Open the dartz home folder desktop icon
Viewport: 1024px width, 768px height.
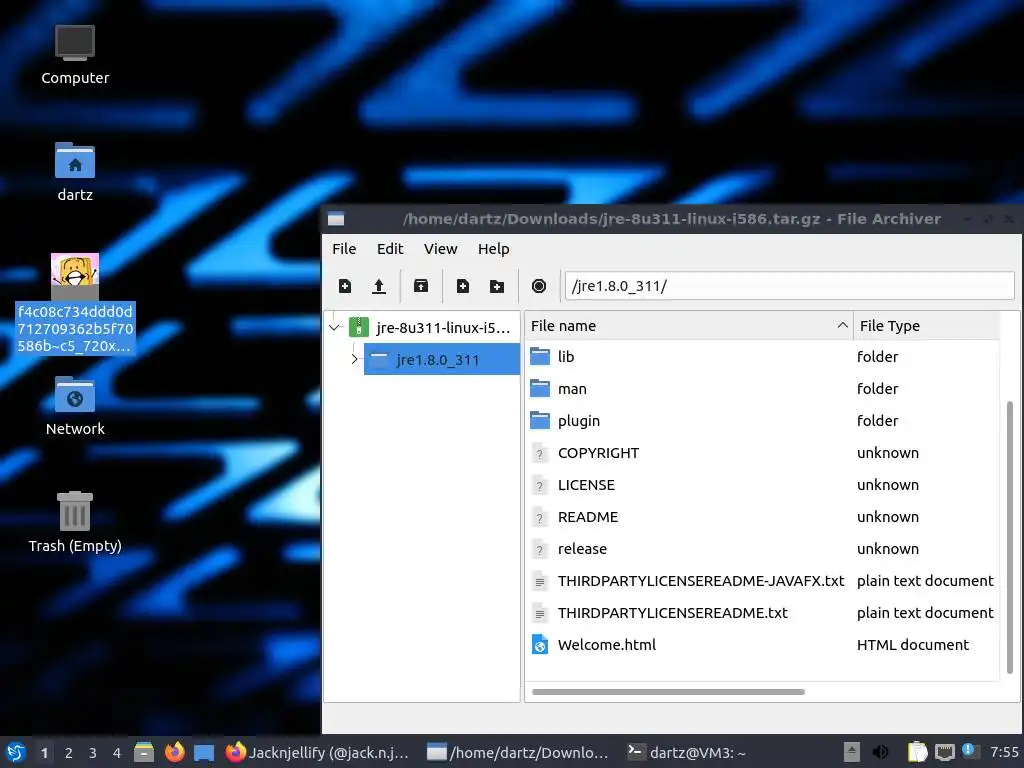[75, 161]
